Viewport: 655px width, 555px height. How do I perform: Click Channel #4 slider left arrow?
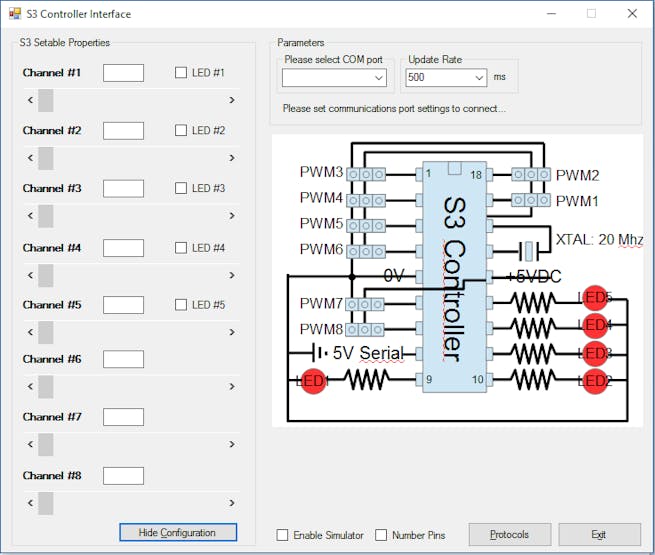point(30,275)
